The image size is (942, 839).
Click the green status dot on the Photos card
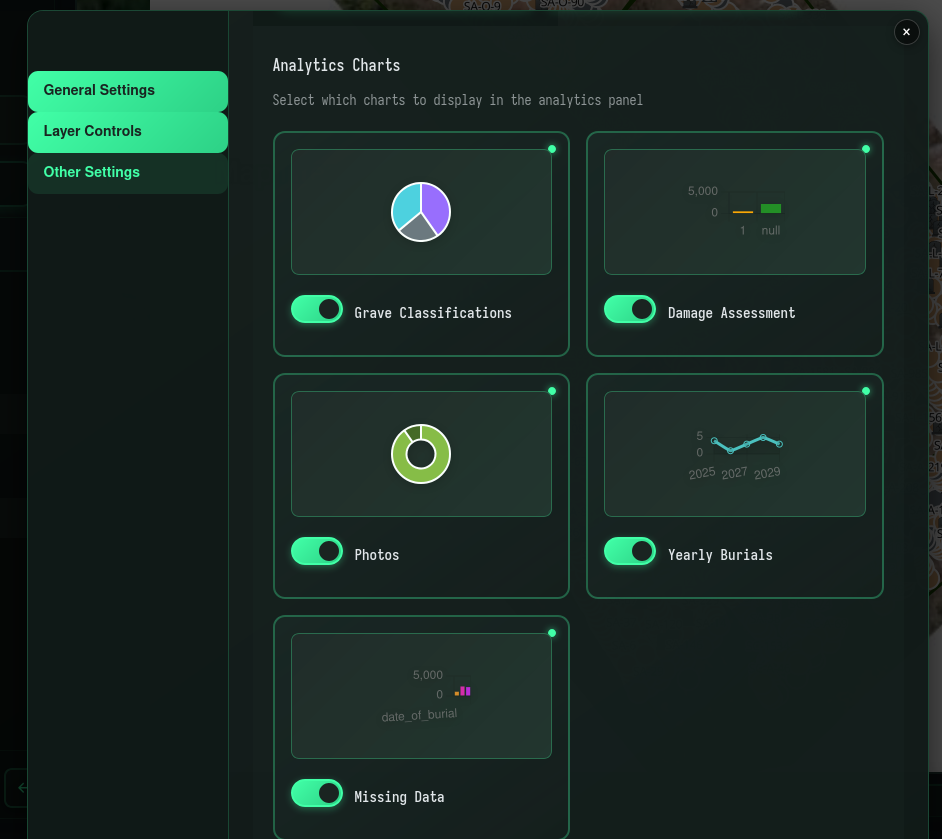pos(552,391)
